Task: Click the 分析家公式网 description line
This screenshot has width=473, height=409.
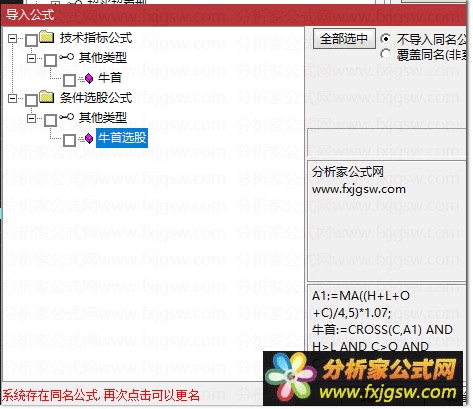Action: (x=348, y=172)
